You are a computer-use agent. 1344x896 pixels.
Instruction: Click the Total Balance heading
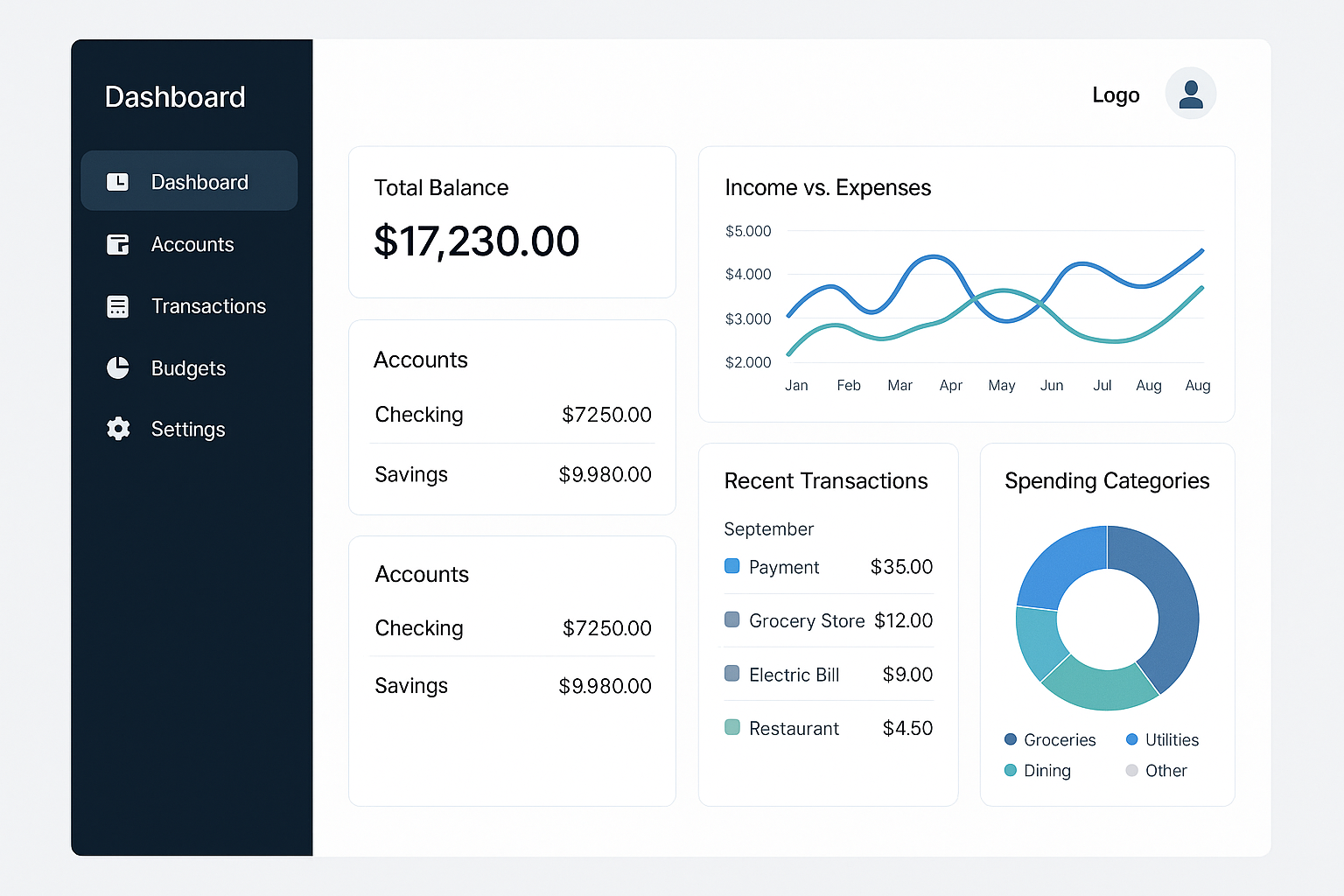point(441,188)
